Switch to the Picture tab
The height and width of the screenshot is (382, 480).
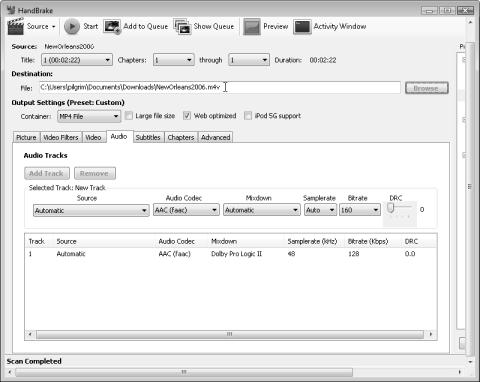[x=26, y=137]
